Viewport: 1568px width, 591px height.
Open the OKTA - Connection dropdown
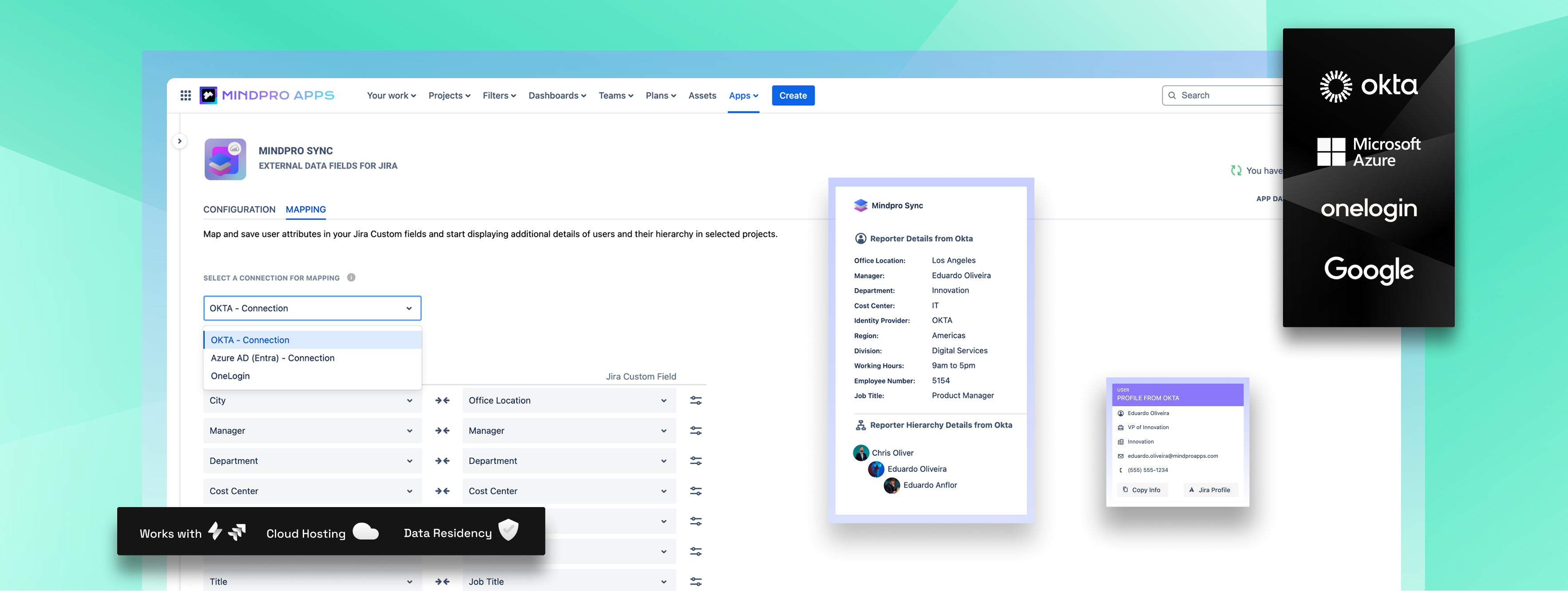pyautogui.click(x=312, y=309)
